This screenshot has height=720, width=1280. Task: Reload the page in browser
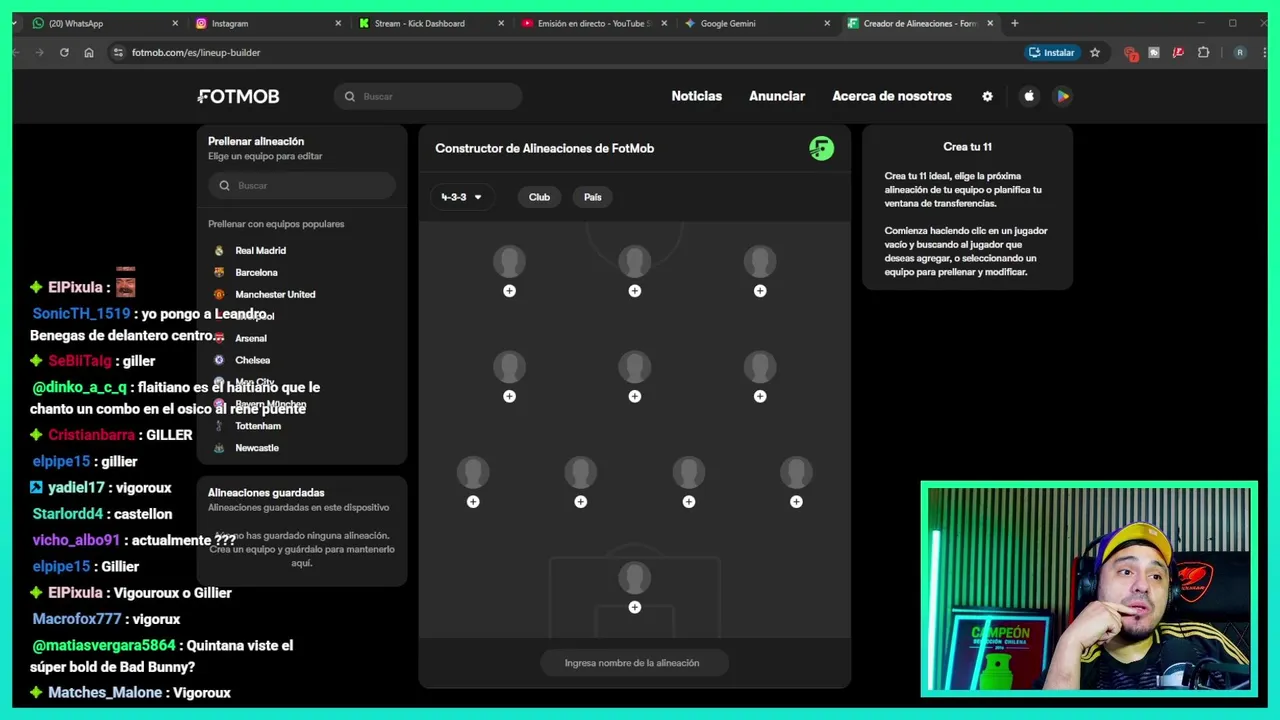[x=64, y=52]
